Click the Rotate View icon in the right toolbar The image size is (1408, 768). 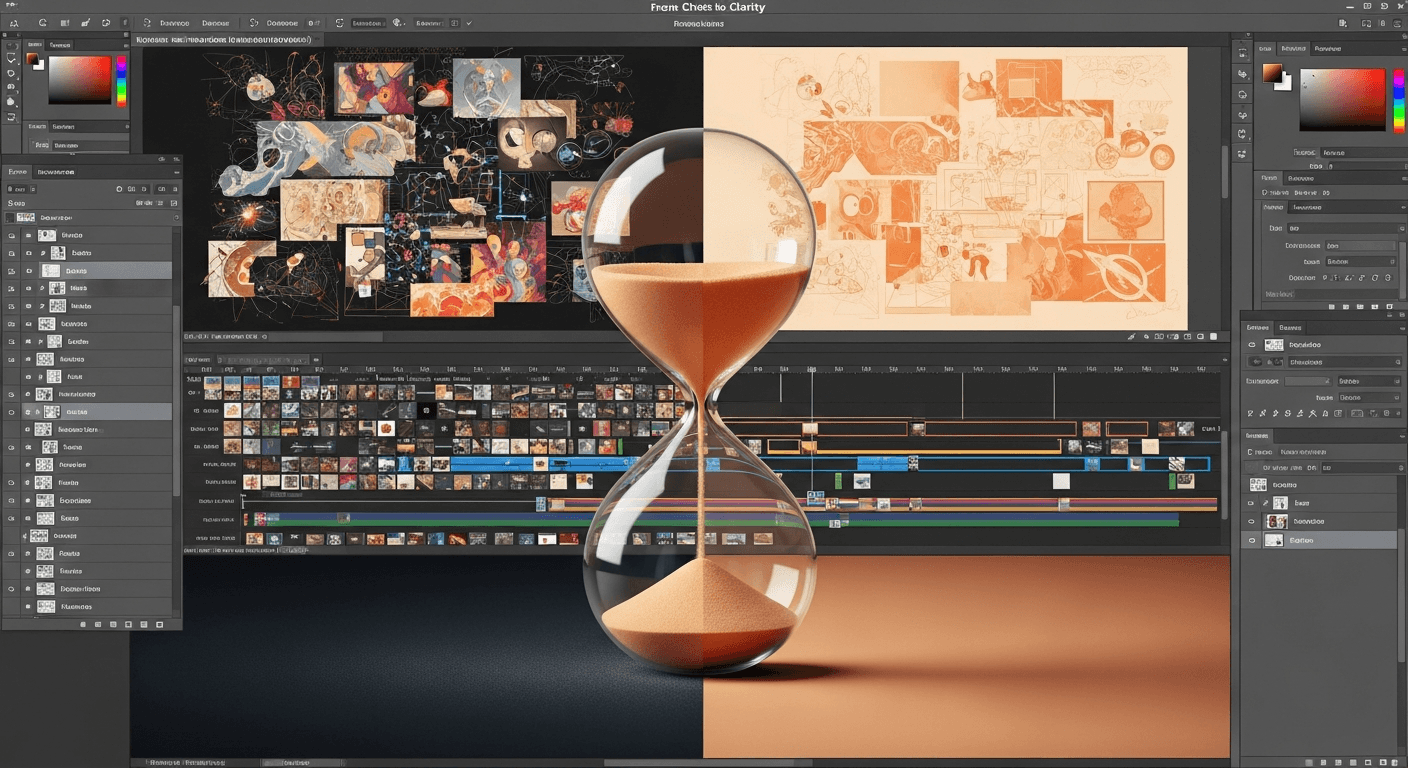(1243, 135)
